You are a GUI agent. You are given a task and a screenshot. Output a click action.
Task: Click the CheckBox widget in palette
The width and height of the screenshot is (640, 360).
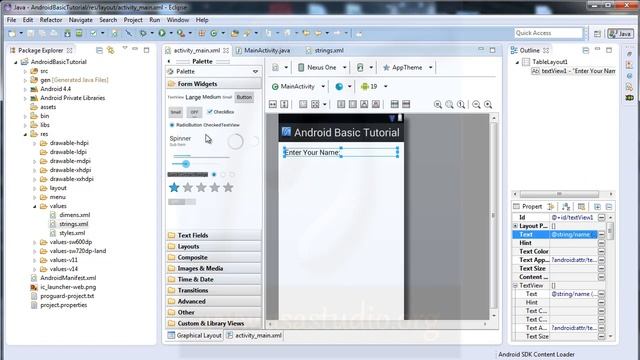coord(220,112)
